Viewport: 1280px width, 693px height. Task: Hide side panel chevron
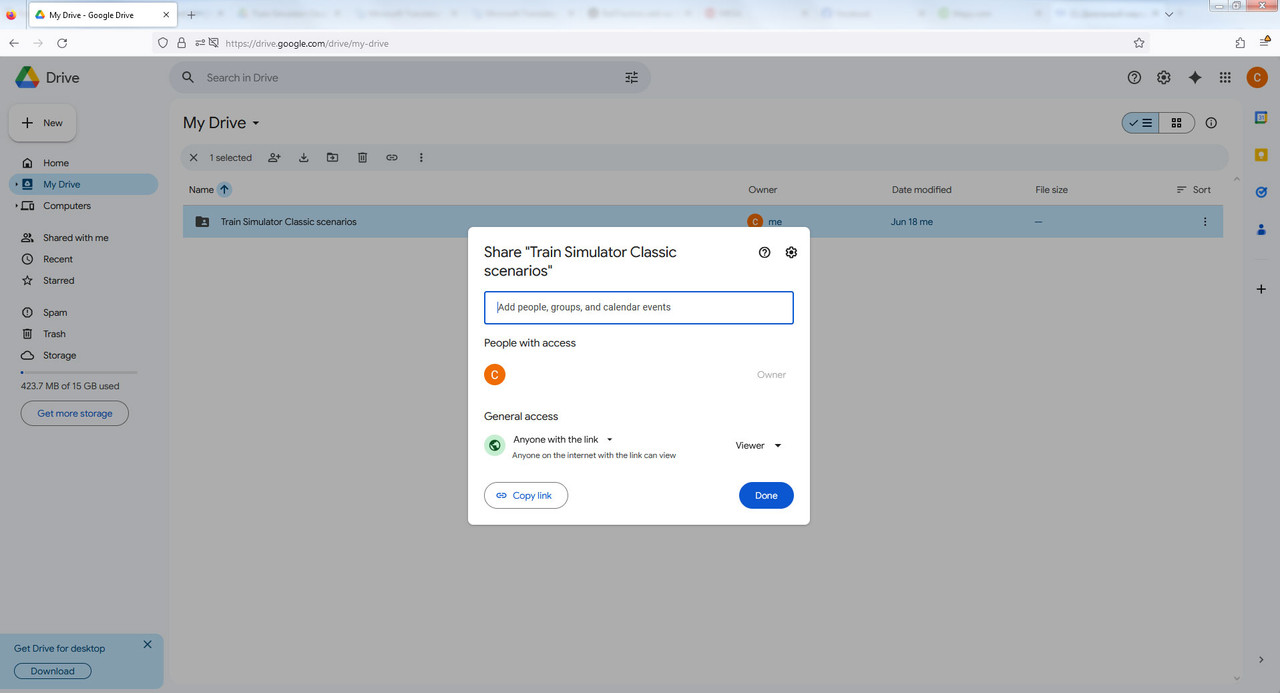1261,660
